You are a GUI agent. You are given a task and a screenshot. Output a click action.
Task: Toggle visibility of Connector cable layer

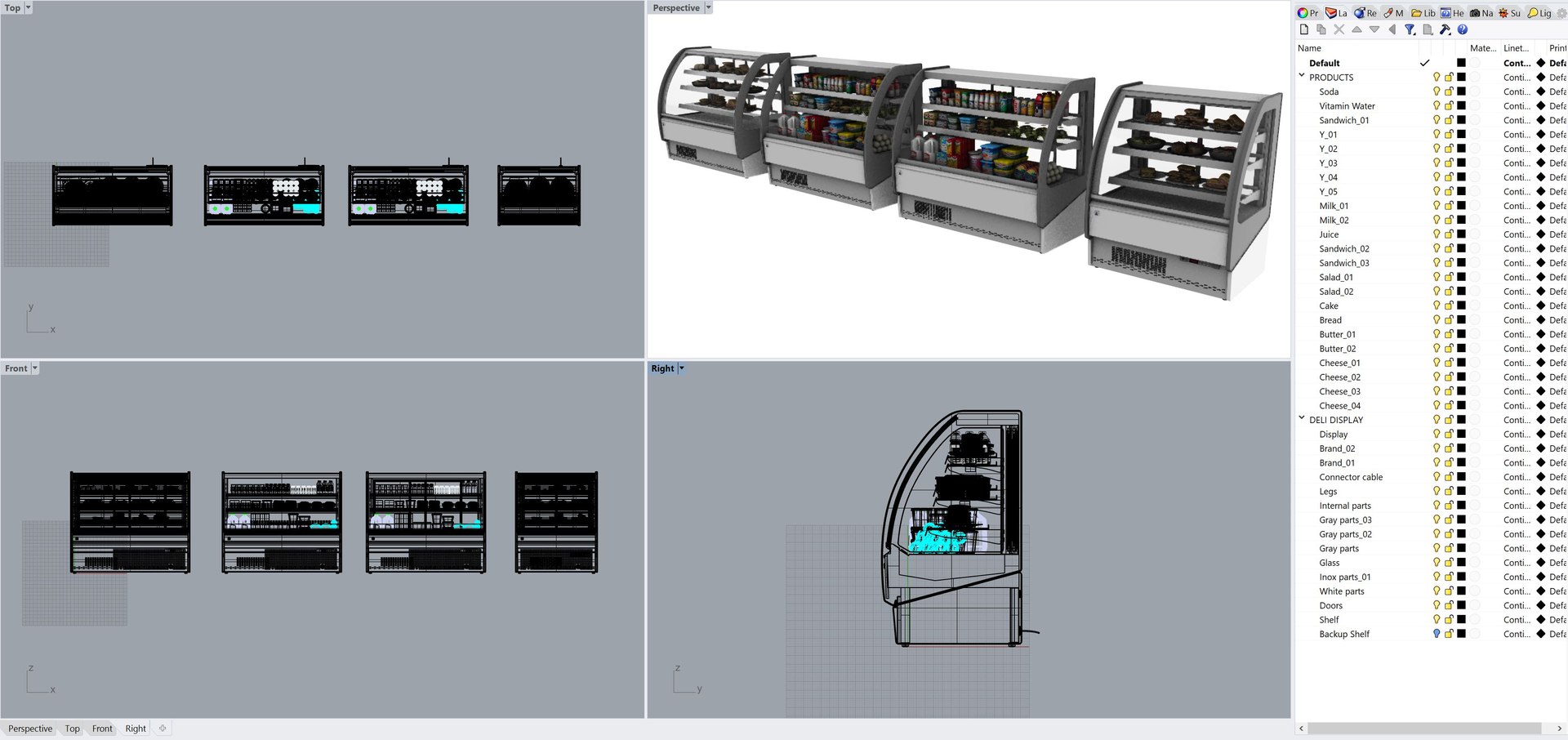coord(1437,477)
